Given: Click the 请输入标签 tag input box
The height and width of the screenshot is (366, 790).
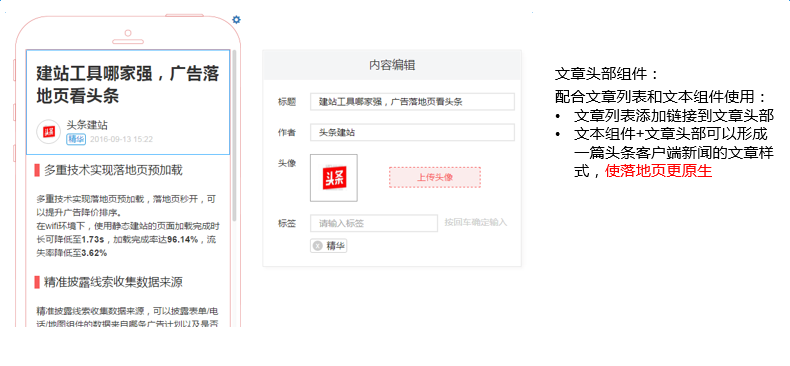Looking at the screenshot, I should [x=374, y=223].
